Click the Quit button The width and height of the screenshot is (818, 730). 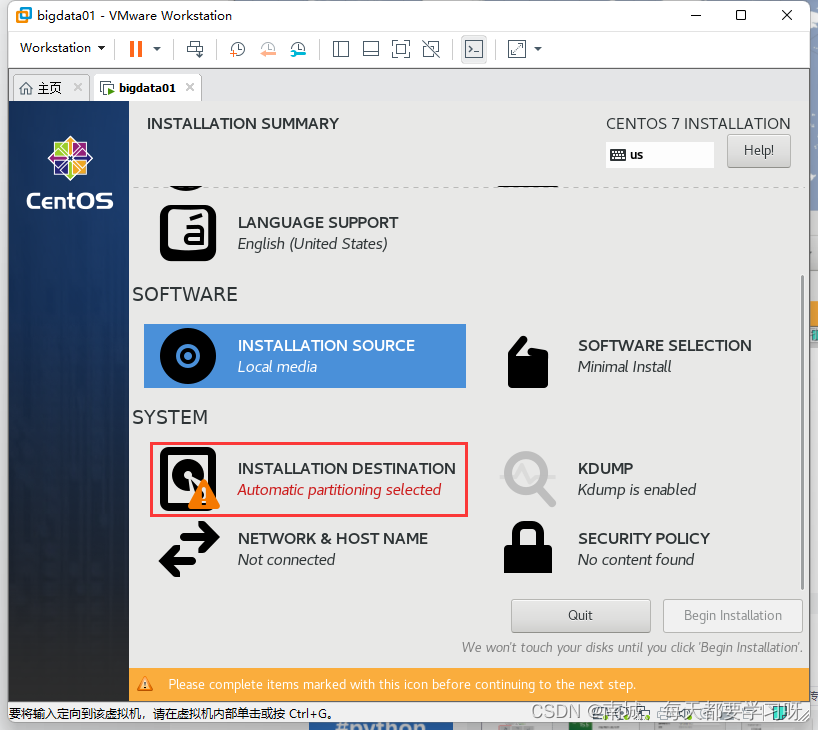(x=581, y=616)
